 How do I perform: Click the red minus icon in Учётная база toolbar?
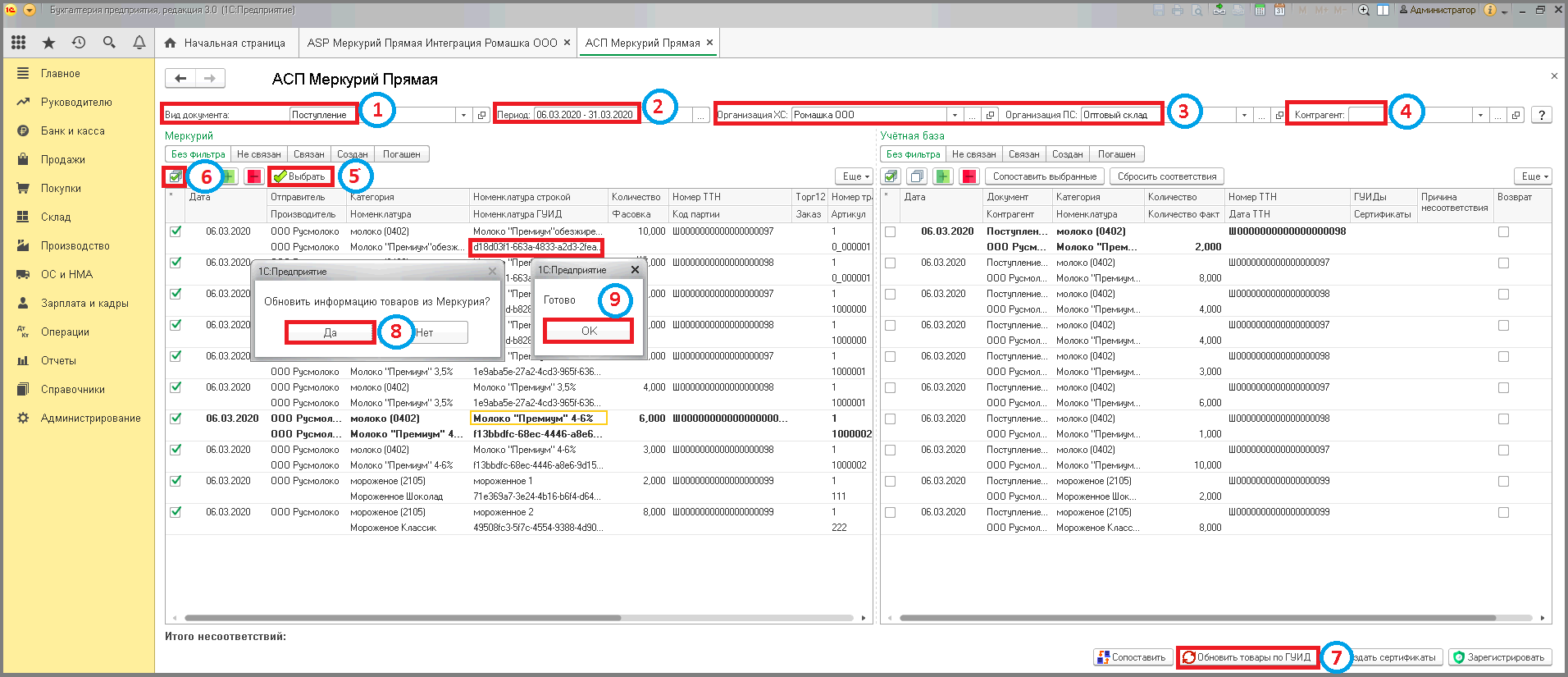click(969, 176)
